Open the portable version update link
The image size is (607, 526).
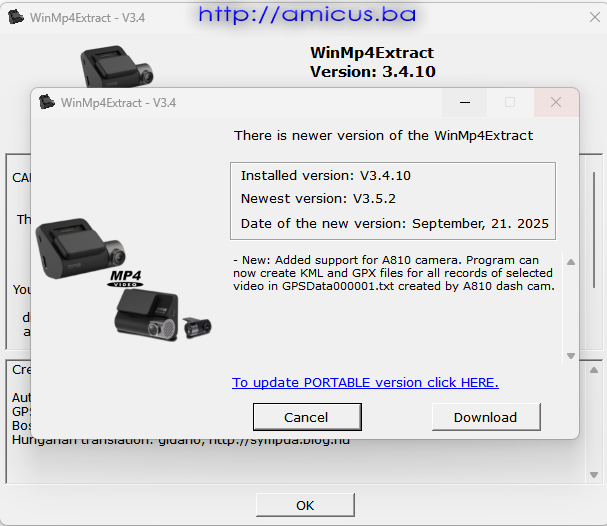365,382
